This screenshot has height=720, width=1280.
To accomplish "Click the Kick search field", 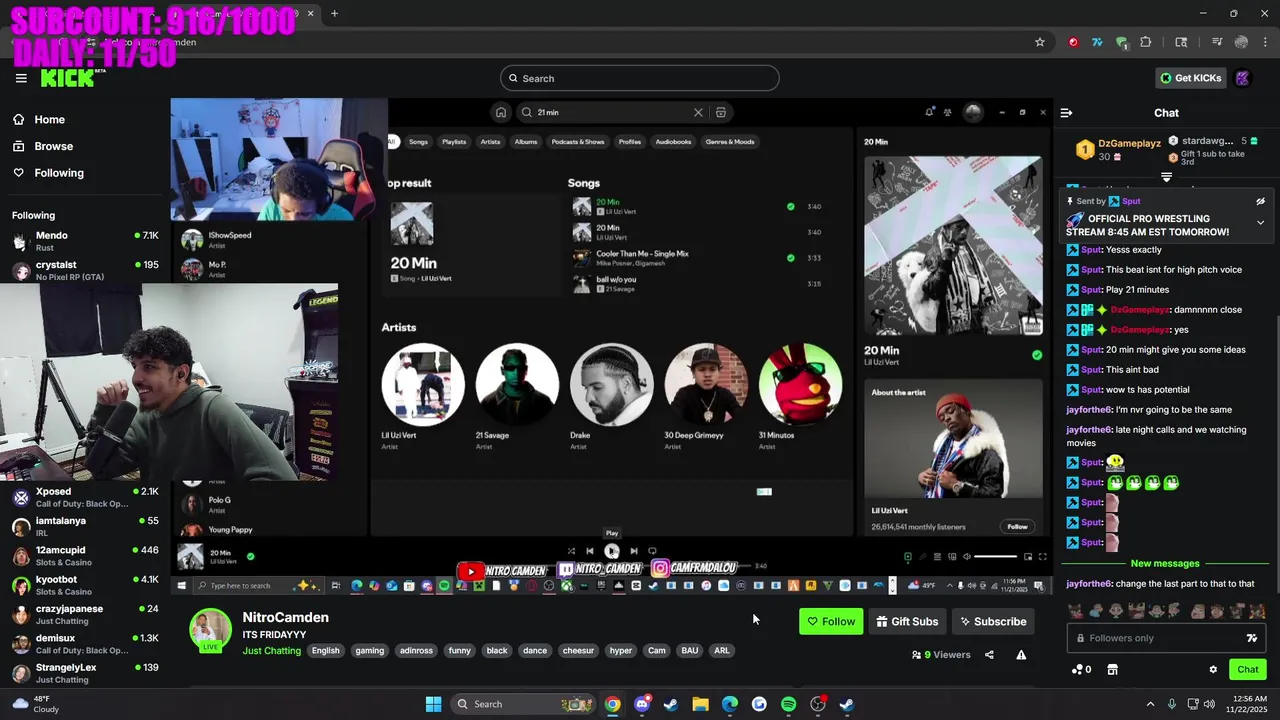I will pos(640,78).
